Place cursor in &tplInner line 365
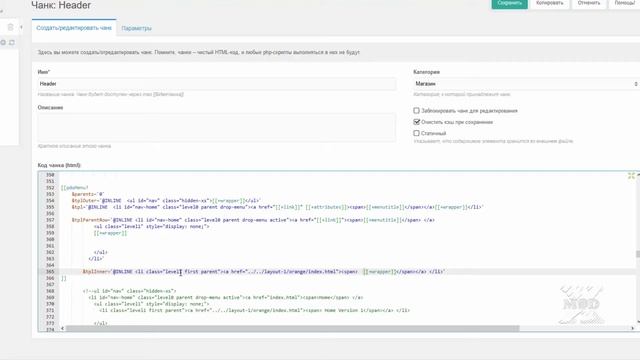The image size is (640, 360). tap(264, 271)
